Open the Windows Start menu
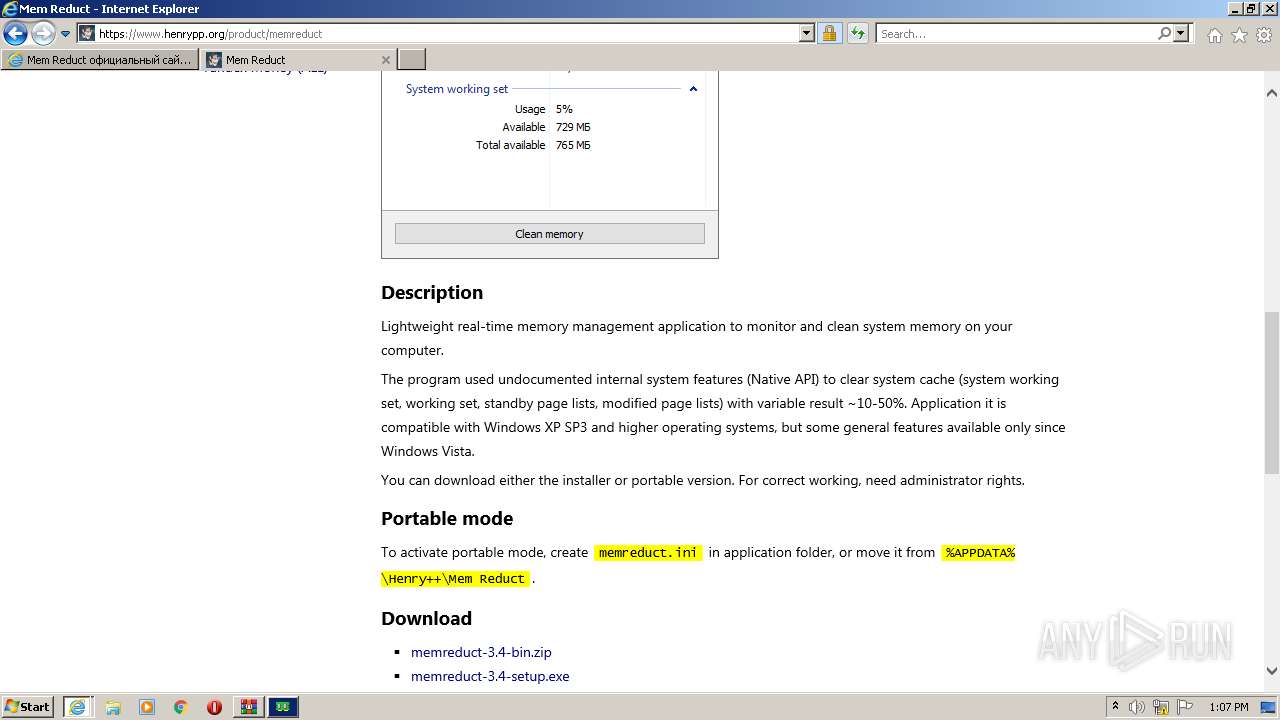 pyautogui.click(x=28, y=707)
